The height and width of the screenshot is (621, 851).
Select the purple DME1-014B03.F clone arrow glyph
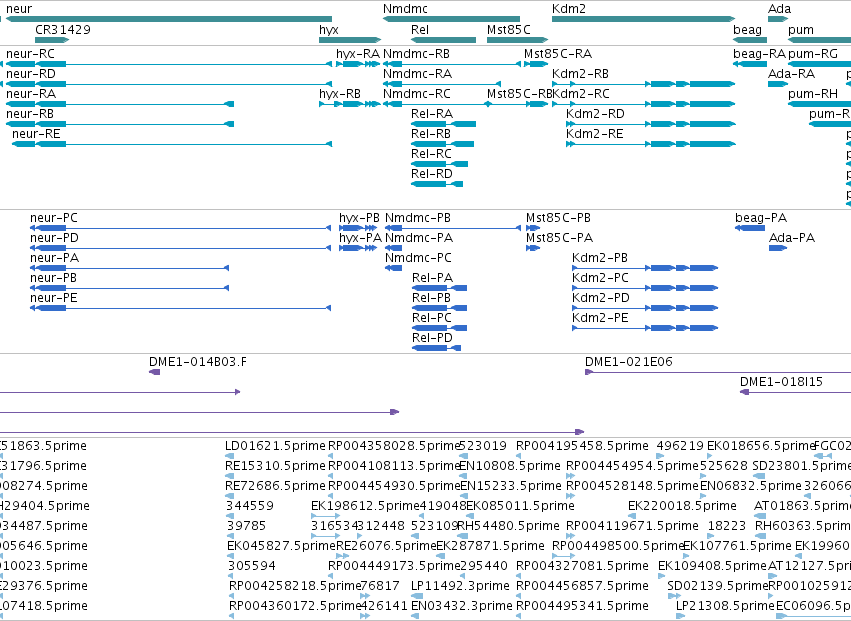point(155,372)
